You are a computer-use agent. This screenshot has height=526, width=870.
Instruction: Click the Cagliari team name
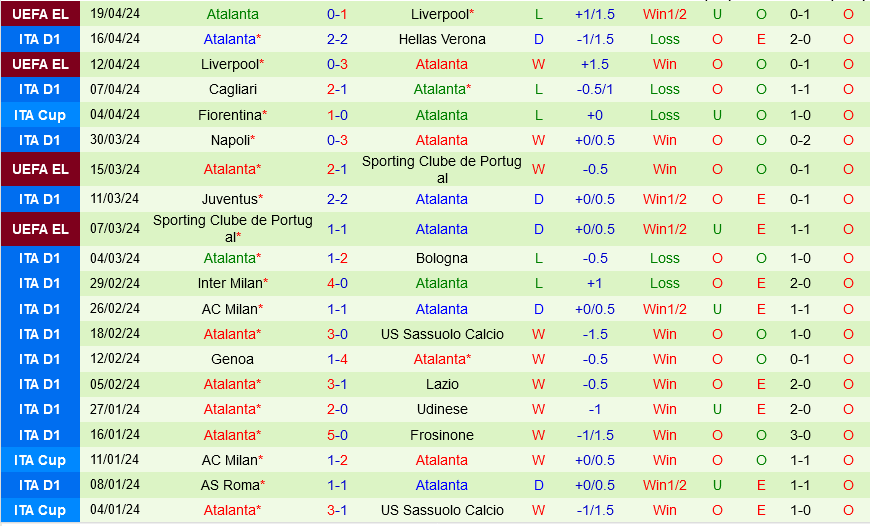[232, 89]
